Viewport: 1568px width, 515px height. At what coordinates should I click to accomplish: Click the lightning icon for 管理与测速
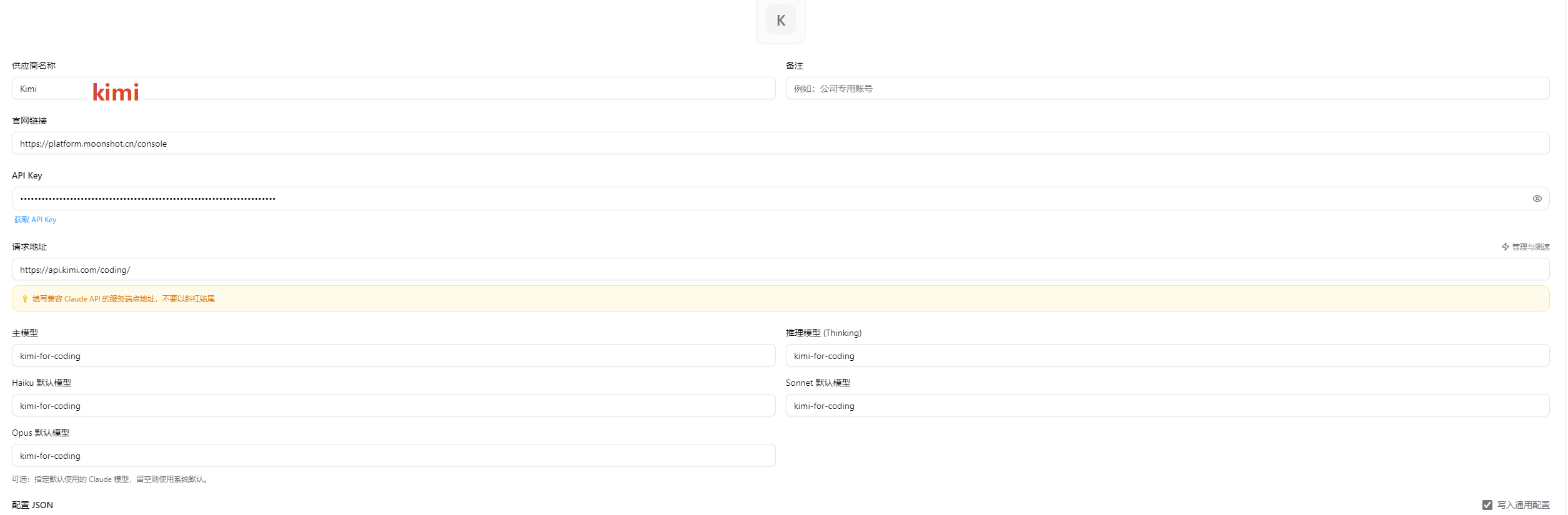1506,247
